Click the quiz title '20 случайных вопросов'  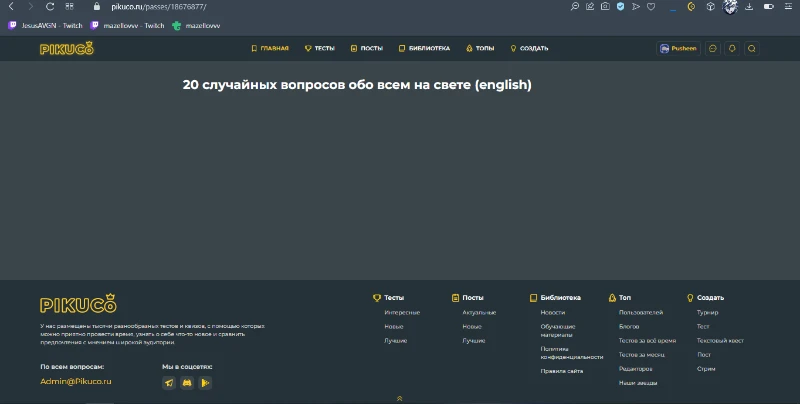[x=357, y=85]
